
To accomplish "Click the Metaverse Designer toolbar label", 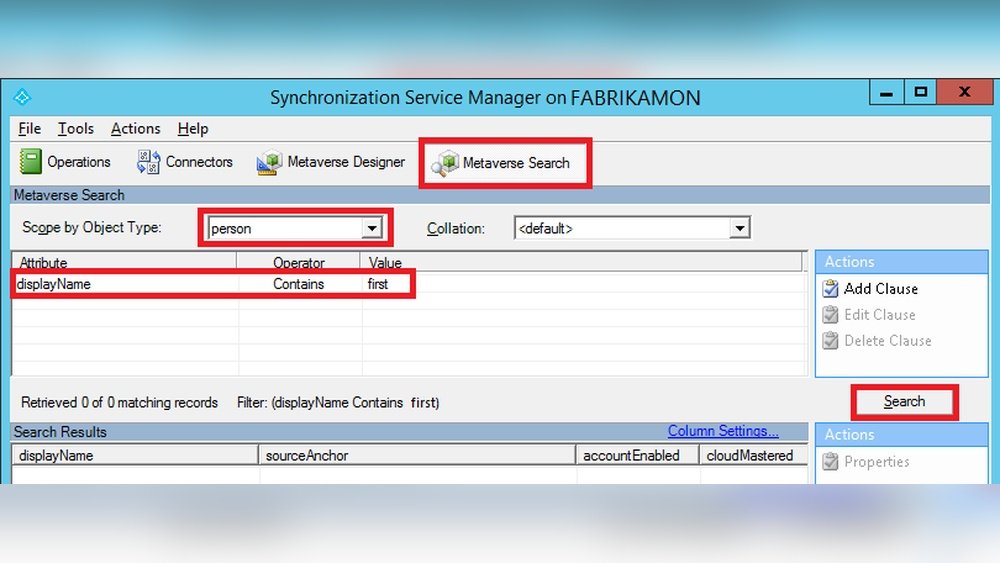I will click(346, 162).
